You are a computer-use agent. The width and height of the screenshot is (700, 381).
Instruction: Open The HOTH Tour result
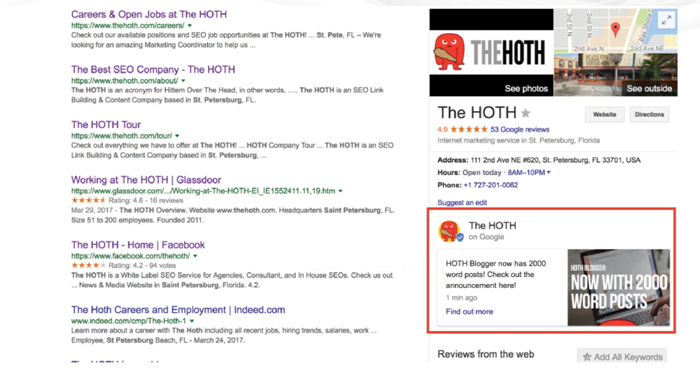(x=106, y=125)
